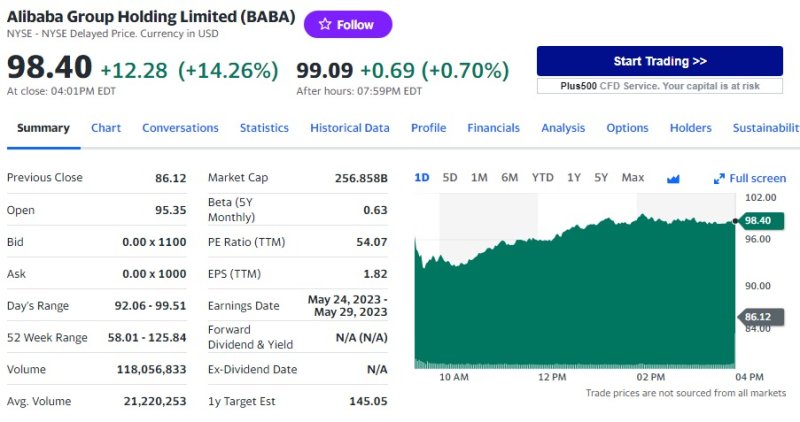This screenshot has width=800, height=422.
Task: Open the Statistics tab
Action: coord(264,128)
